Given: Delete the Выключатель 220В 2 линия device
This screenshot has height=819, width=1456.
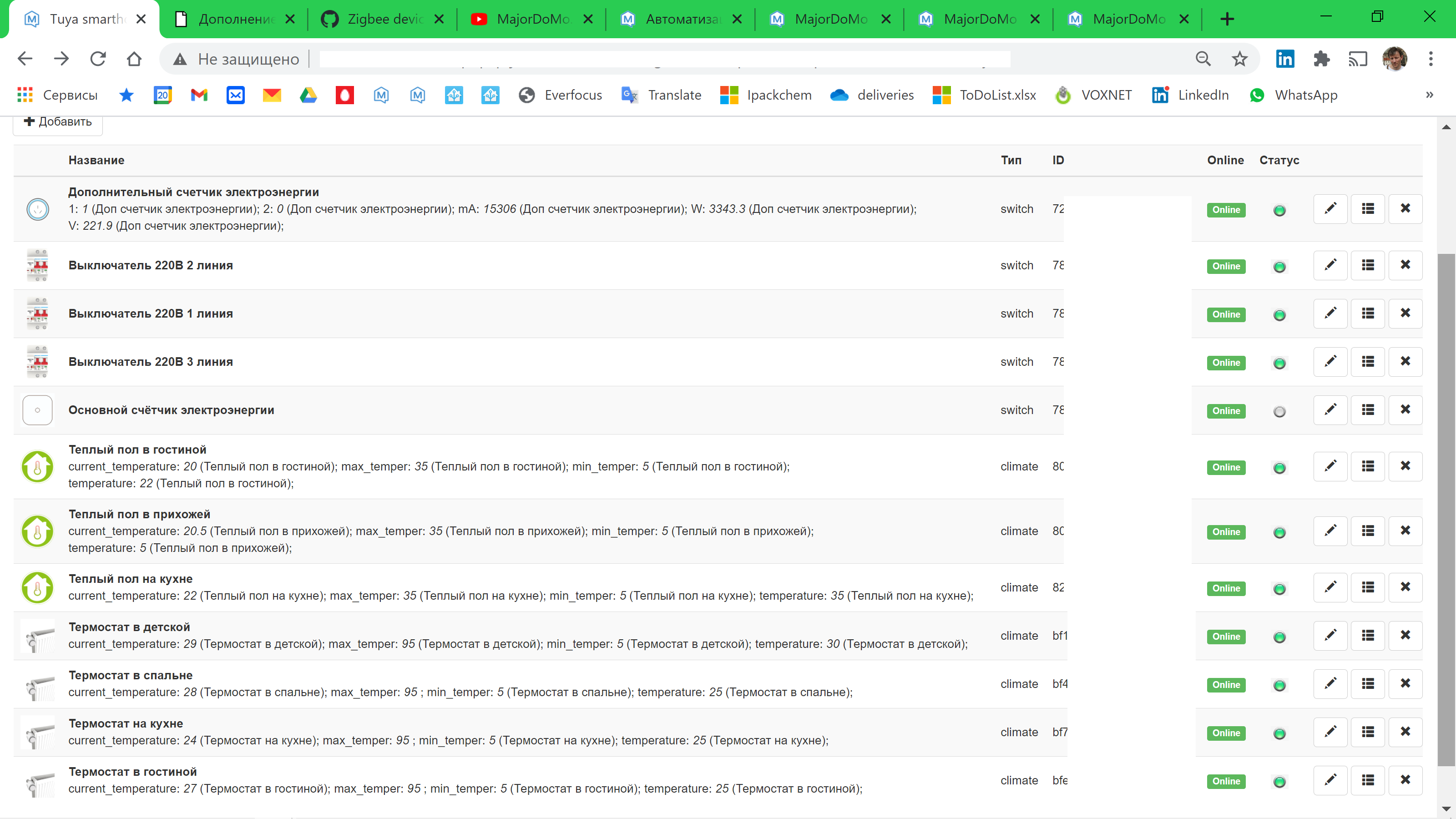Looking at the screenshot, I should pyautogui.click(x=1405, y=264).
